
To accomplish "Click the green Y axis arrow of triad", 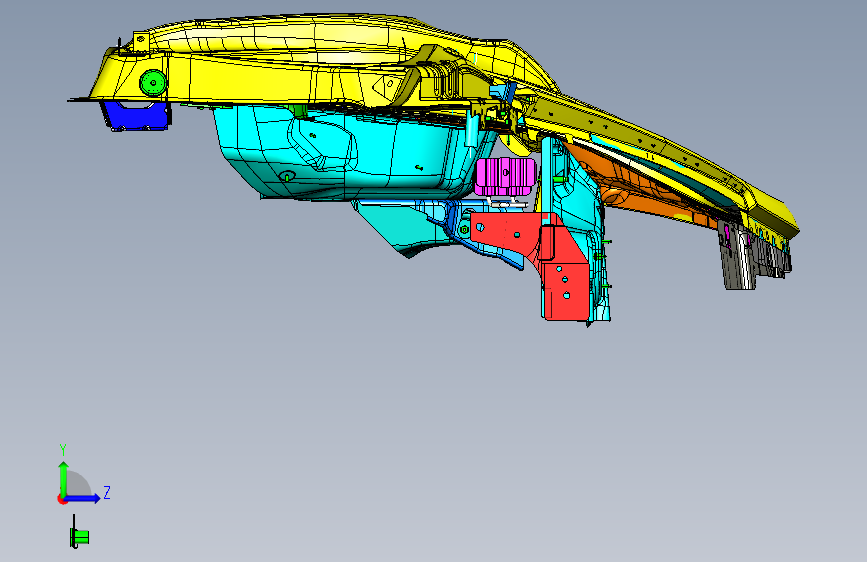I will pyautogui.click(x=63, y=478).
